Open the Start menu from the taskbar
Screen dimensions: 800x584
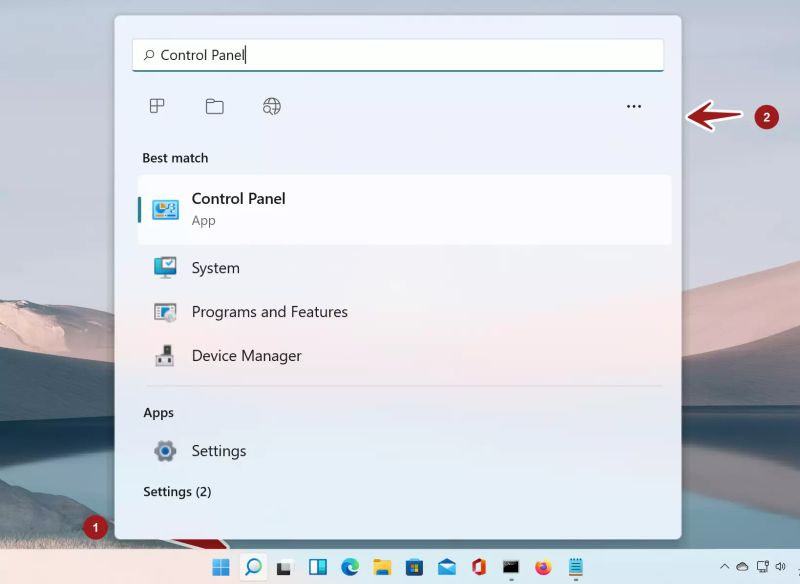[221, 568]
